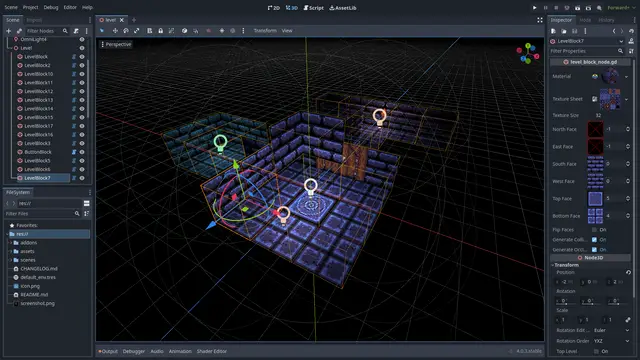Viewport: 640px width, 360px height.
Task: Open Texture Sheet dropdown arrow
Action: point(627,99)
